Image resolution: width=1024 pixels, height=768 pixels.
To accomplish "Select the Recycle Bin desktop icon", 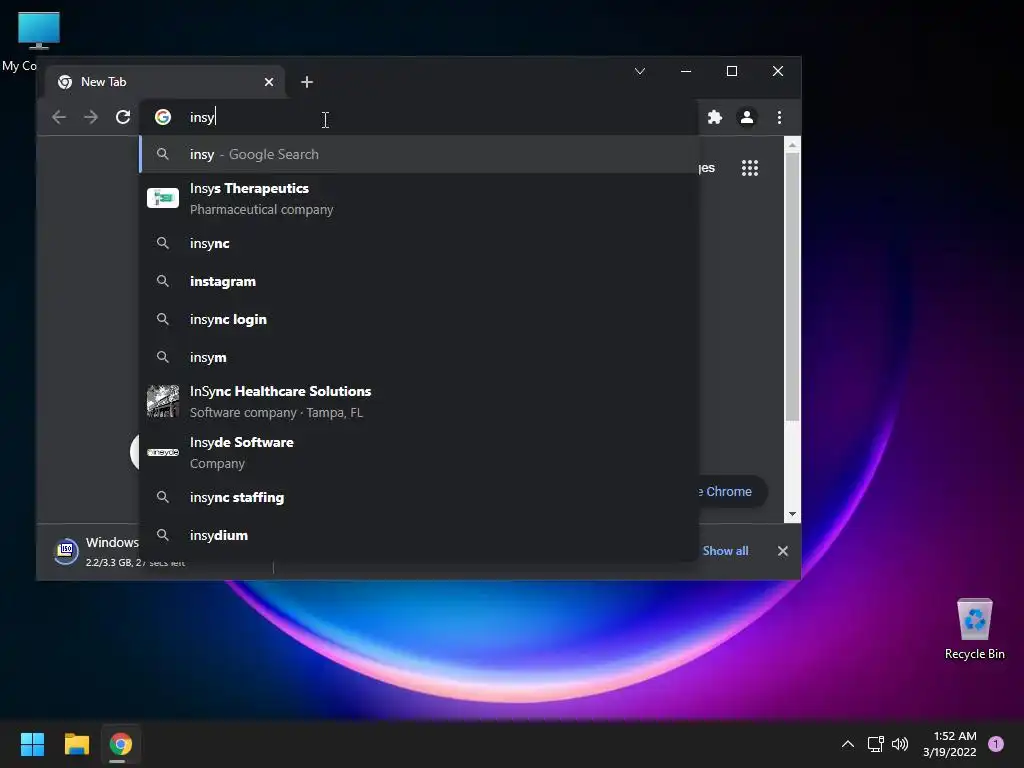I will pos(974,629).
